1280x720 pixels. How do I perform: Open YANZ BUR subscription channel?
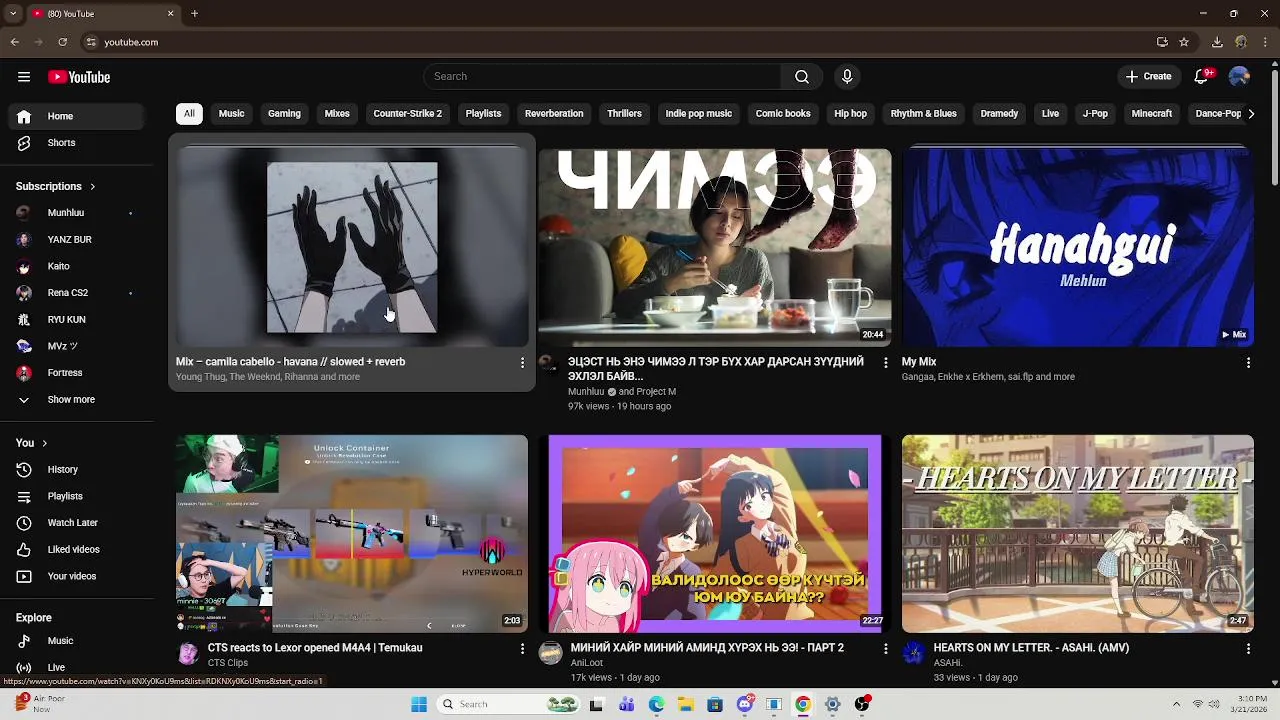coord(77,240)
